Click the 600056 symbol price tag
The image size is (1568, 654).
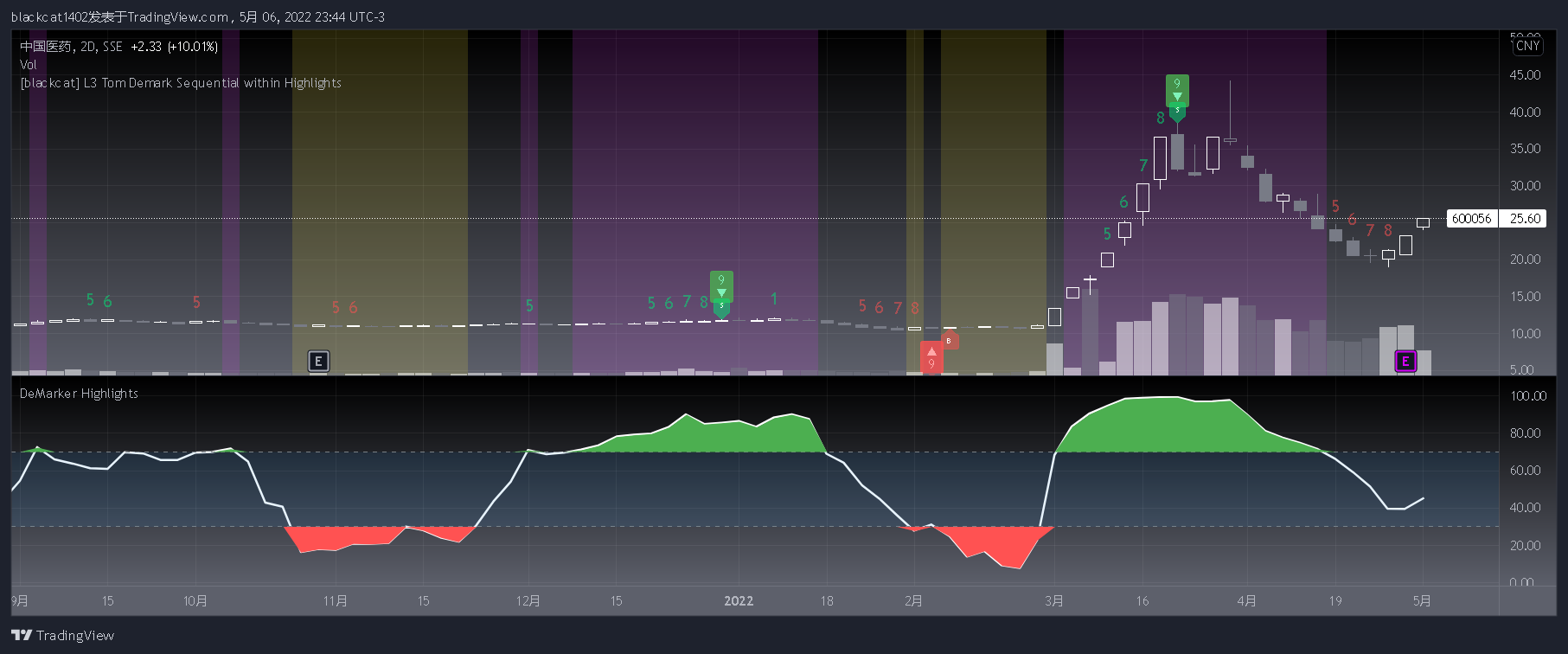click(x=1472, y=218)
